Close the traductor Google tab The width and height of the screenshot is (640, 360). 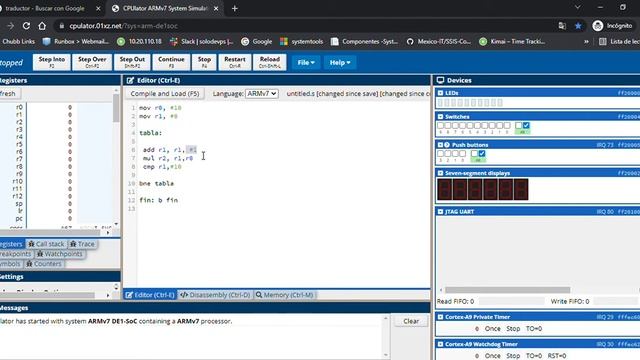coord(98,8)
